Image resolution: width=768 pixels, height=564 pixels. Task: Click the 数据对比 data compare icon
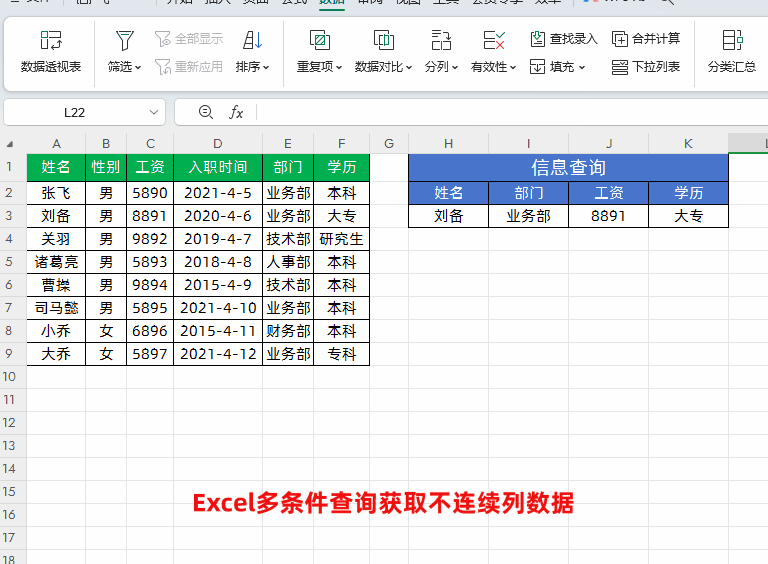click(384, 40)
